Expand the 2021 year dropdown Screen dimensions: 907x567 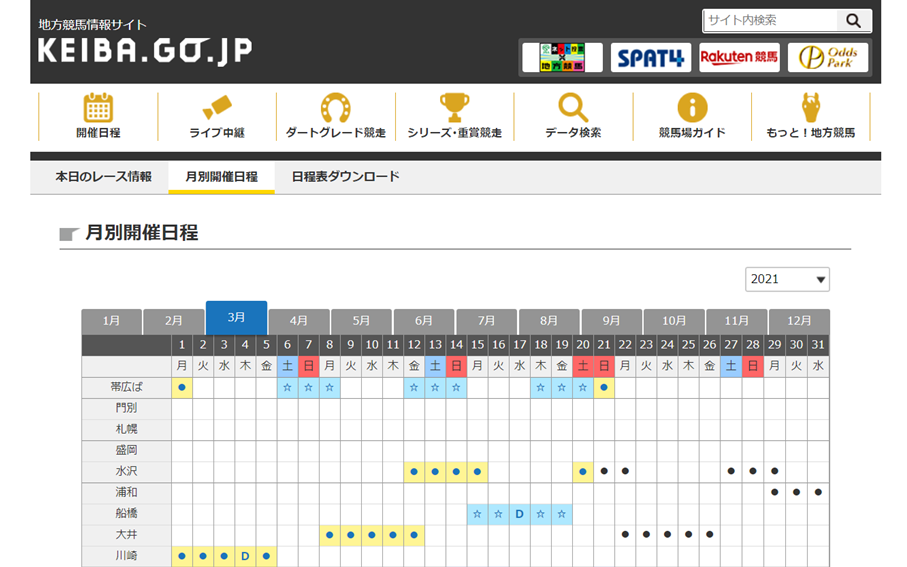787,279
